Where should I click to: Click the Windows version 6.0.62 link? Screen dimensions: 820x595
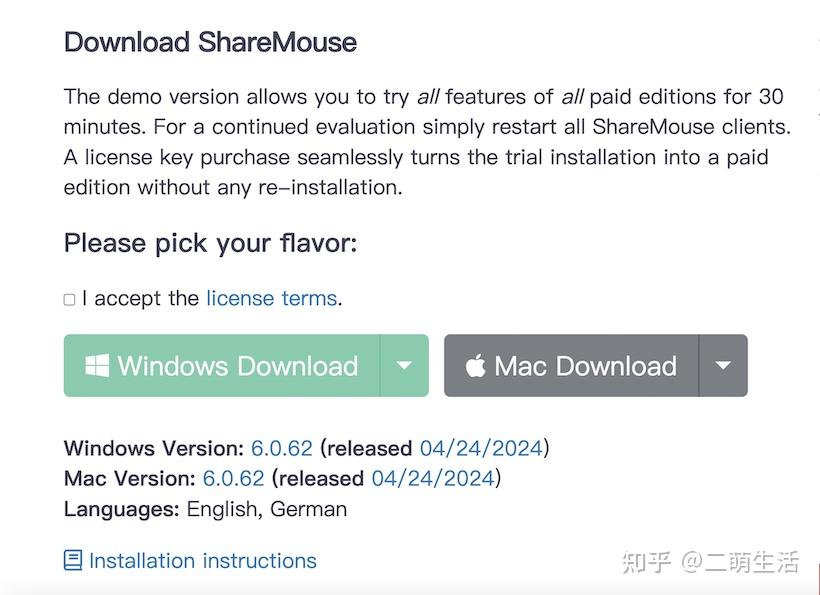tap(284, 448)
